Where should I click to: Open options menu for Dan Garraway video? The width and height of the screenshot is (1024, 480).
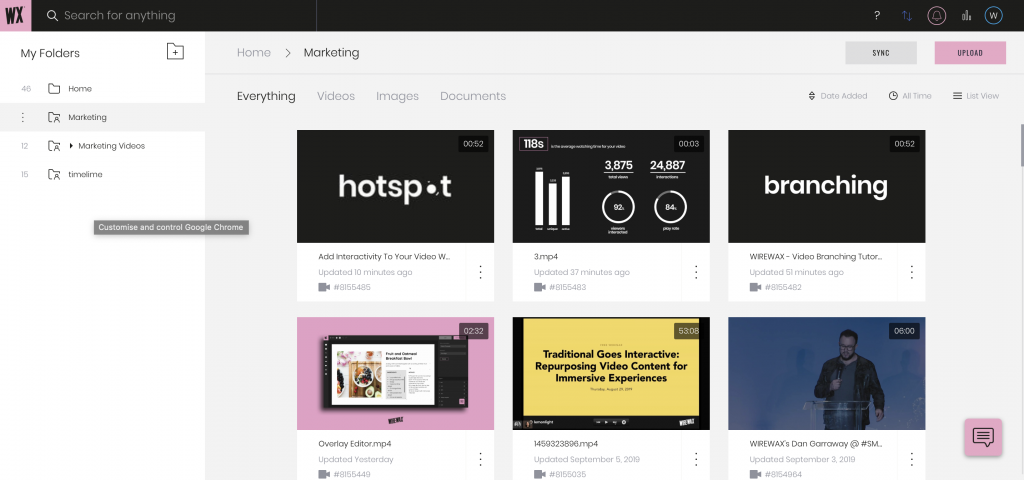click(x=912, y=459)
